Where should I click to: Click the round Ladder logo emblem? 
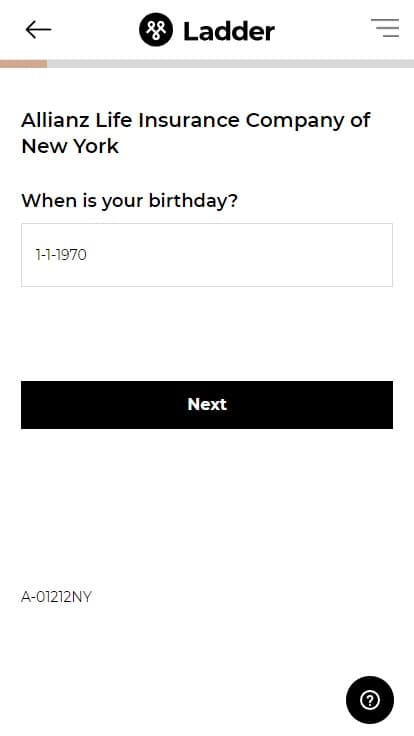(x=156, y=30)
